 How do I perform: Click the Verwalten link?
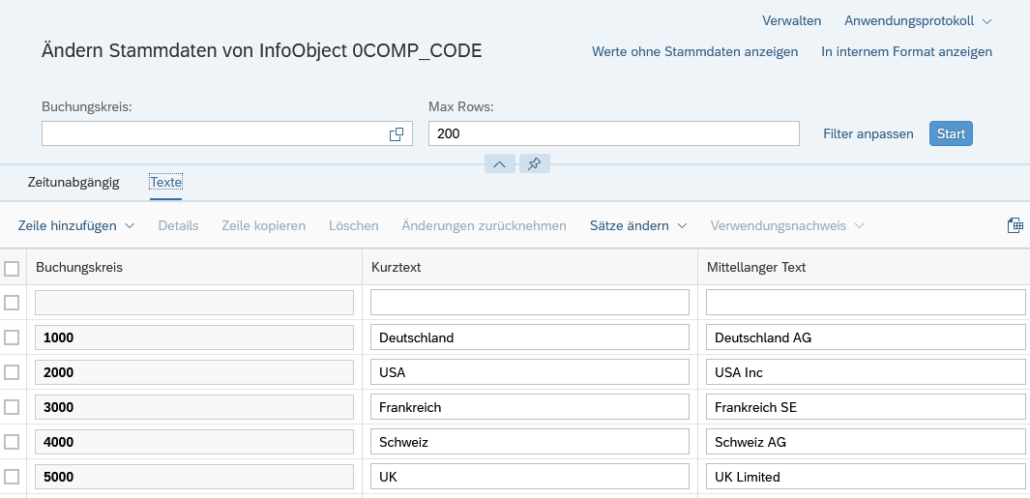(x=792, y=21)
